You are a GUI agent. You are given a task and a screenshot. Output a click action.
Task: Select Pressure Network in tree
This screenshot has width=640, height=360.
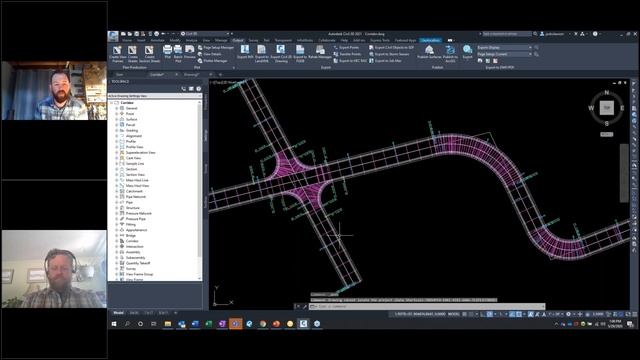(139, 213)
